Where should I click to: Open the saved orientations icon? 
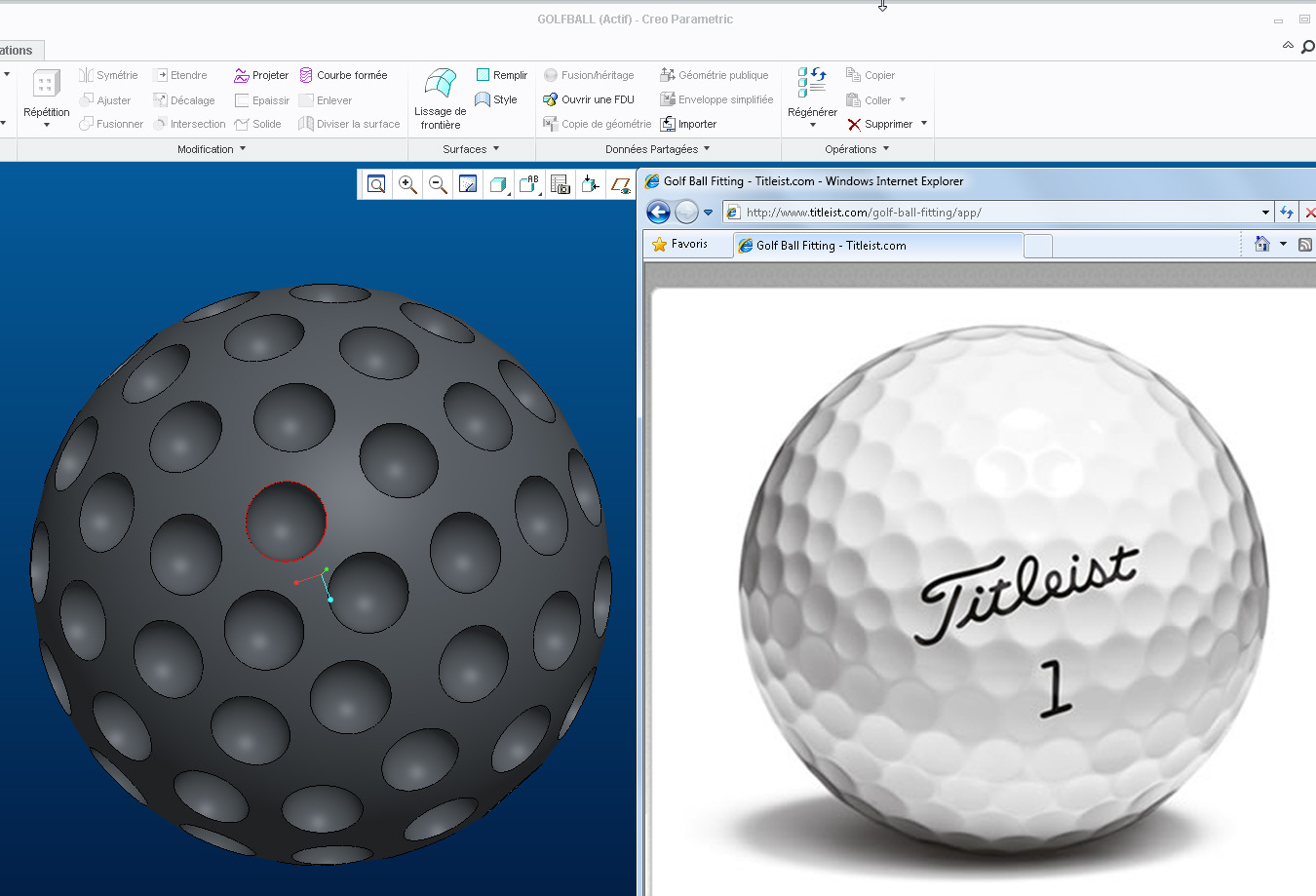pos(529,184)
